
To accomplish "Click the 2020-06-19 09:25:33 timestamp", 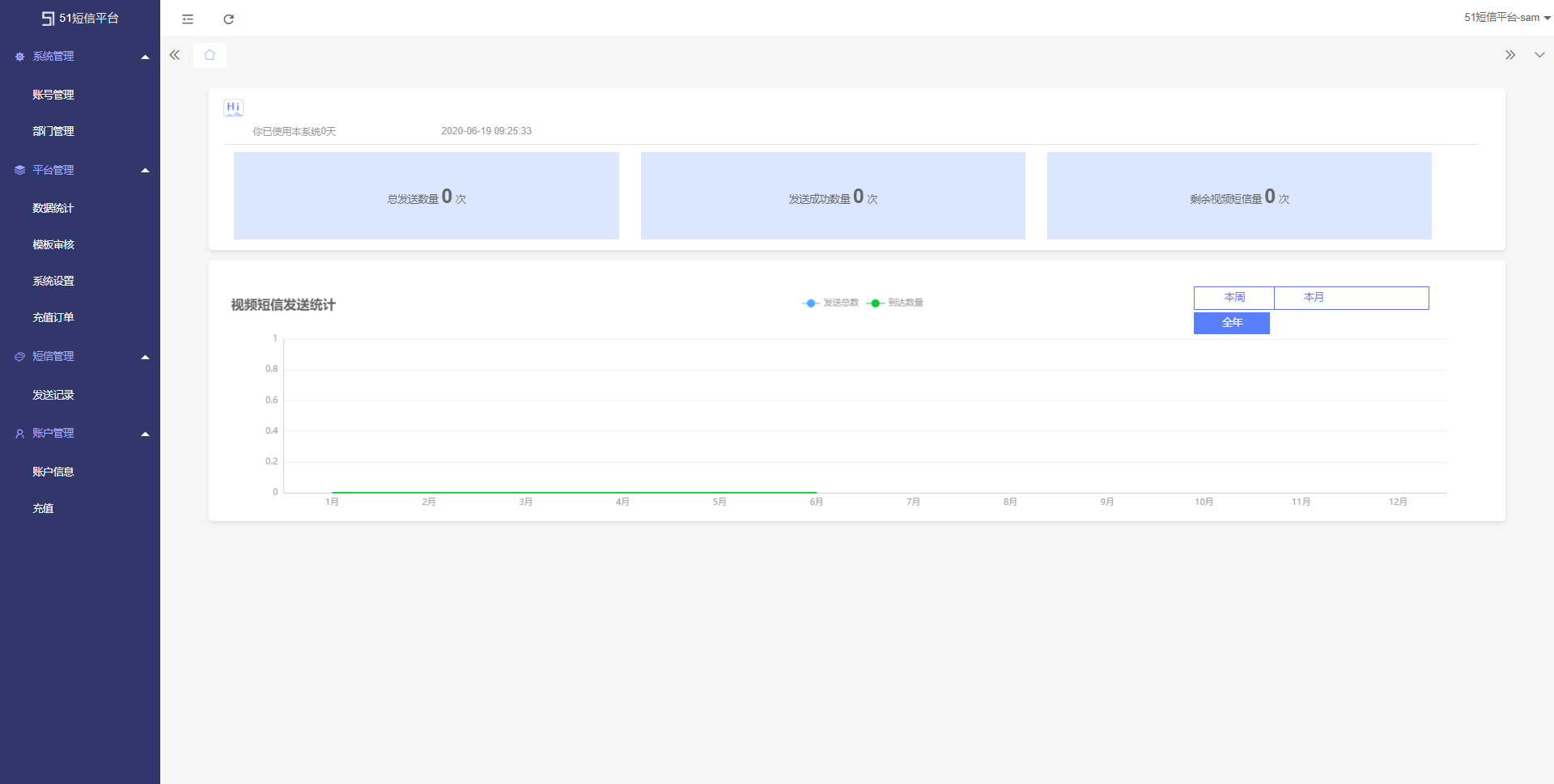I will click(486, 131).
